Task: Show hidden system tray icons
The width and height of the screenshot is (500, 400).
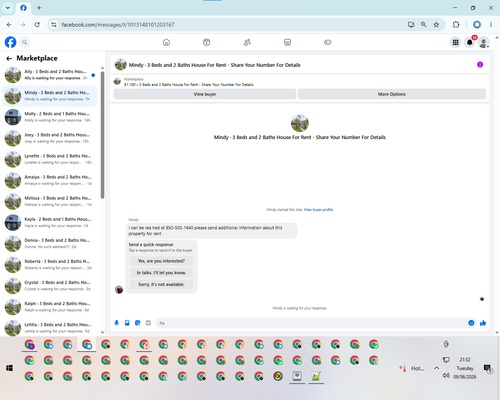Action: click(x=436, y=368)
